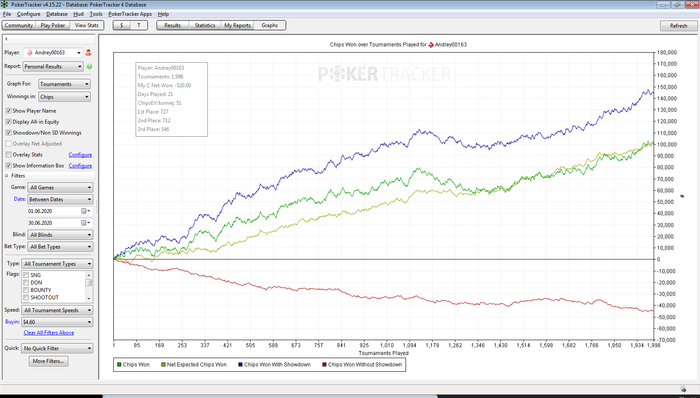Toggle Show Player Name checkbox
The width and height of the screenshot is (700, 398).
[x=8, y=111]
